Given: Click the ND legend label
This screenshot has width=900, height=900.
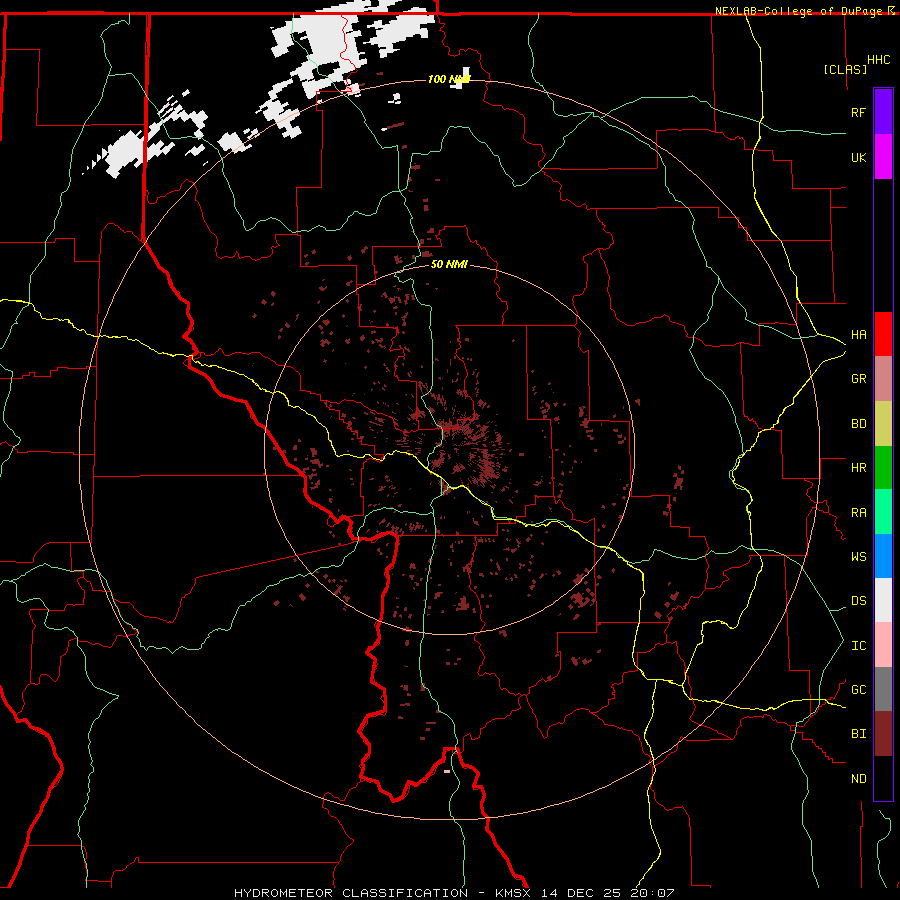Looking at the screenshot, I should 858,779.
